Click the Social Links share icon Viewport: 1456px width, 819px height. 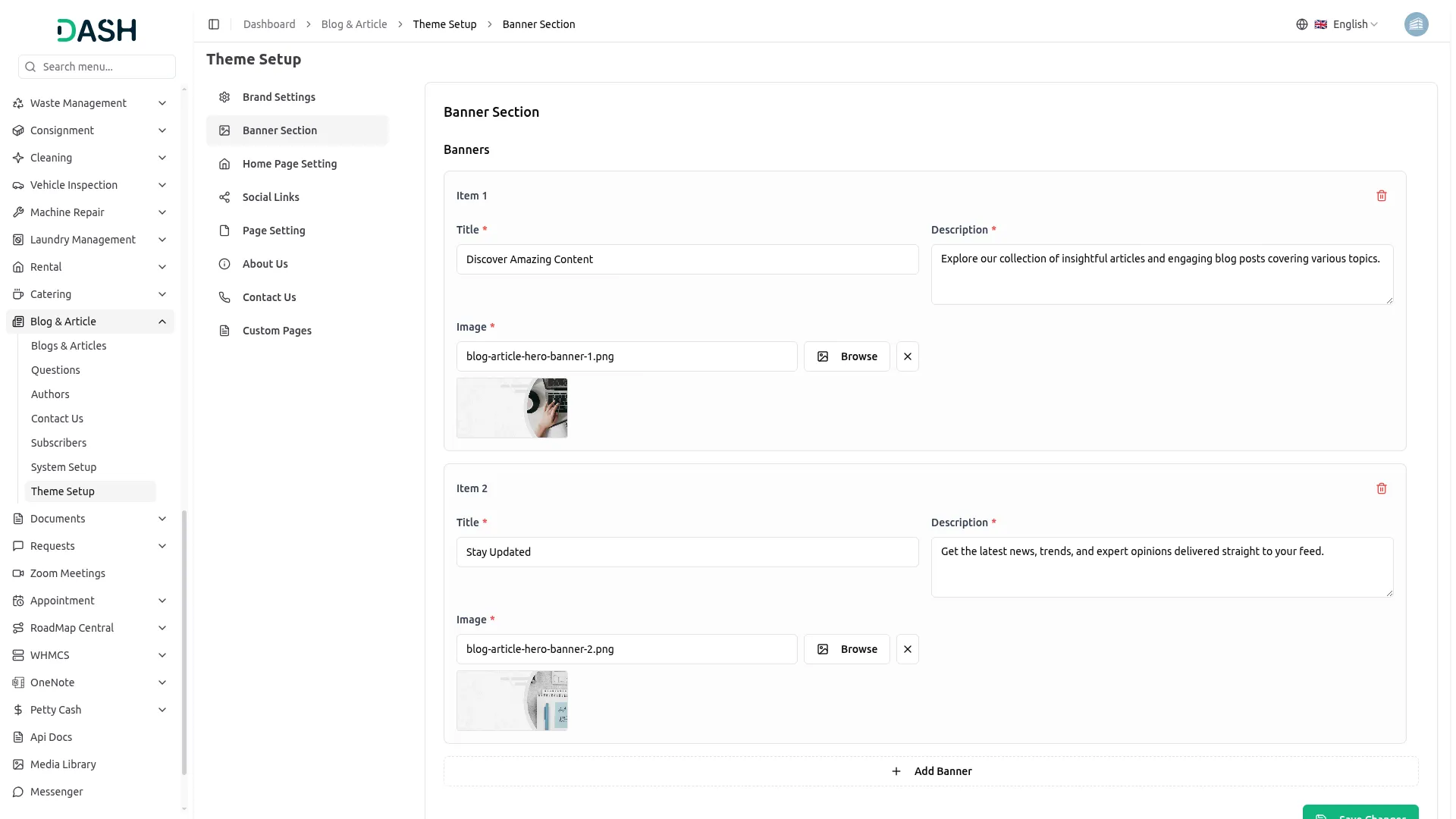(x=224, y=197)
